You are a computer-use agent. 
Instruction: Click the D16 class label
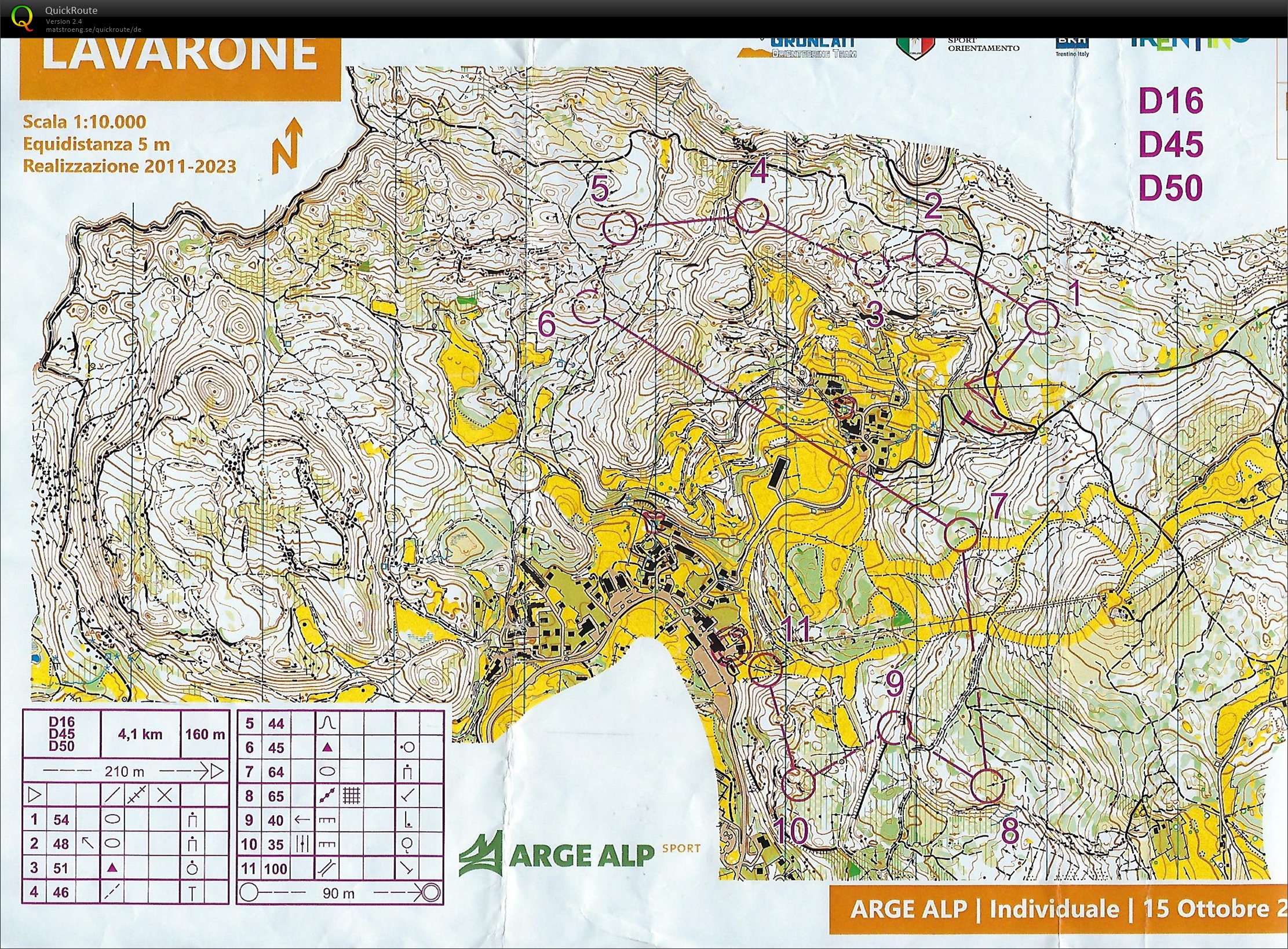(x=1171, y=101)
